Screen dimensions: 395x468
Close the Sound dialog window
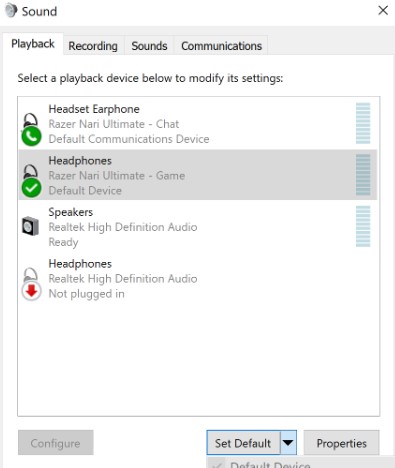(x=383, y=11)
